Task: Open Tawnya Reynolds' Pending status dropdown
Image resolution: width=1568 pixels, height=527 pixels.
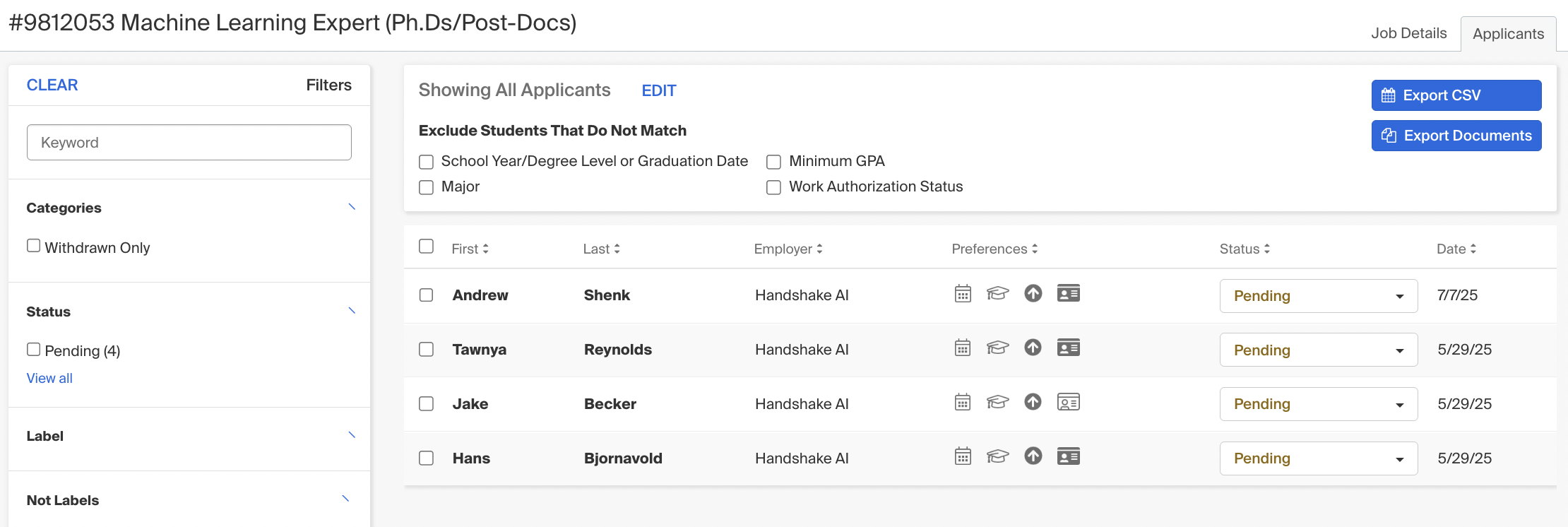Action: (1319, 350)
